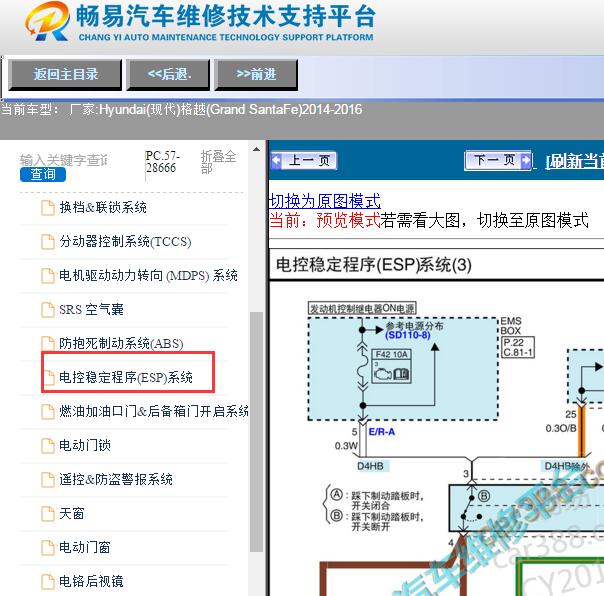Screen dimensions: 604x596
Task: Open 遥控&防盗警报系统 entry
Action: click(116, 479)
